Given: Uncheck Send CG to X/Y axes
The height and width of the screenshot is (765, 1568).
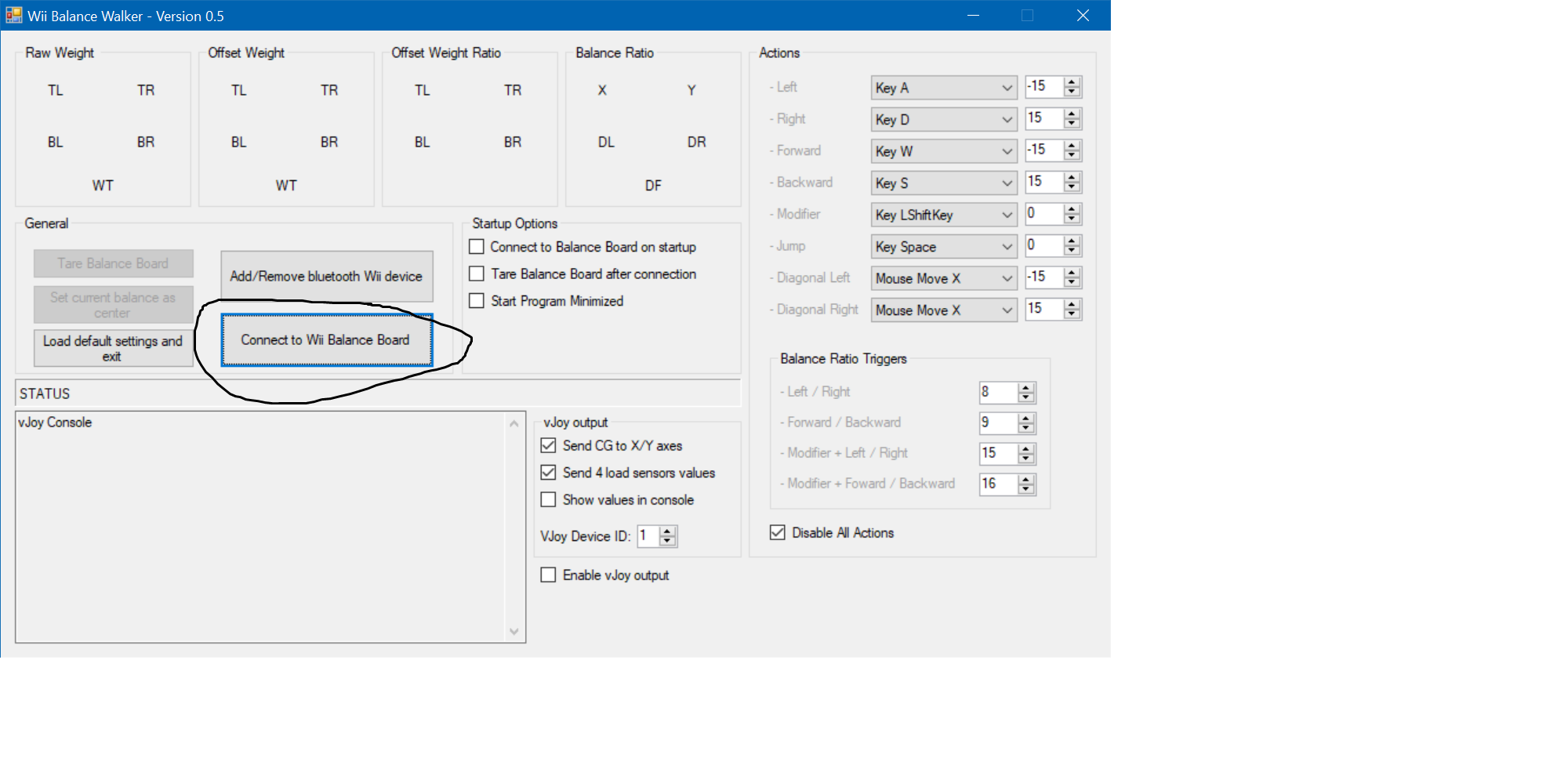Looking at the screenshot, I should 549,445.
